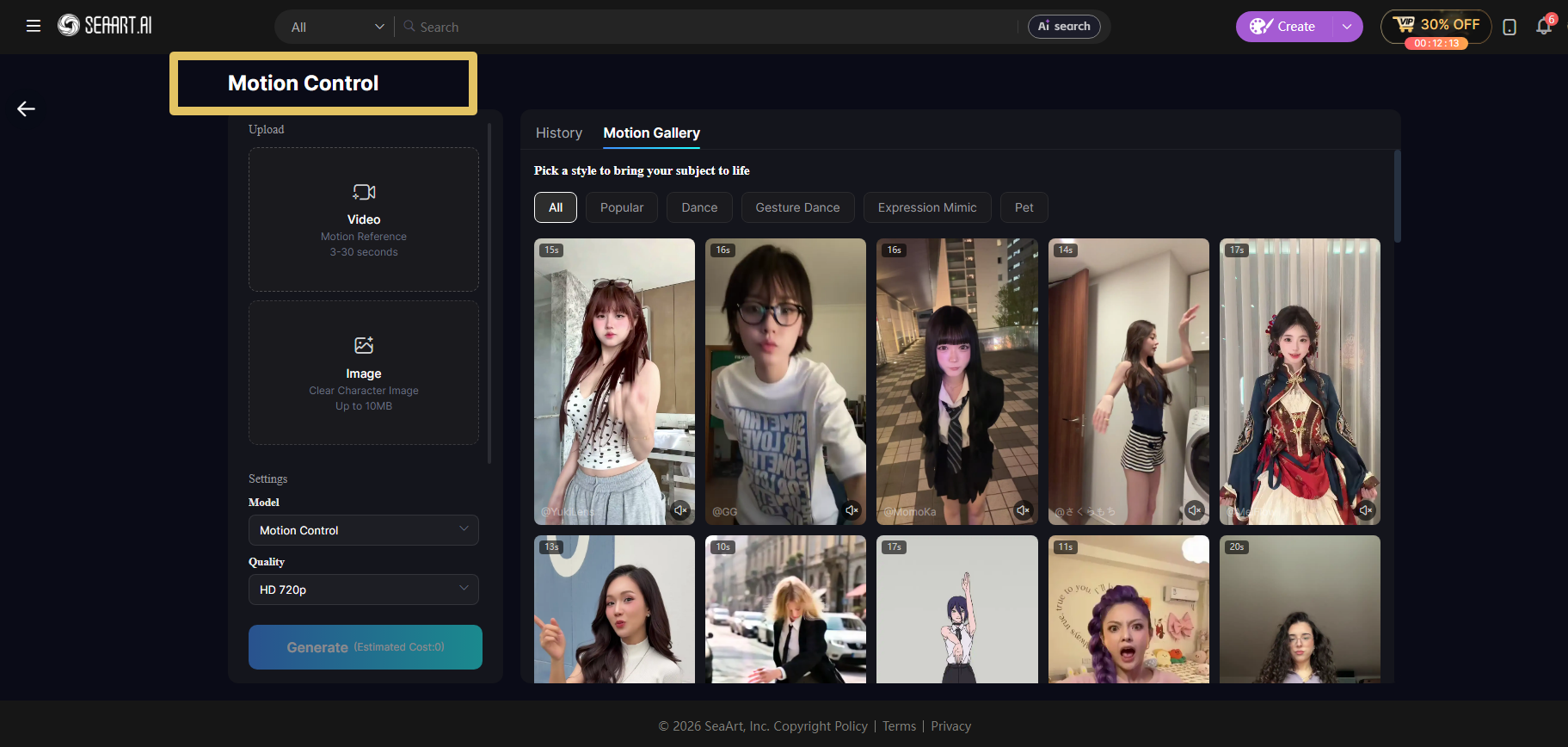Filter gallery by Pet
The height and width of the screenshot is (747, 1568).
click(1024, 207)
